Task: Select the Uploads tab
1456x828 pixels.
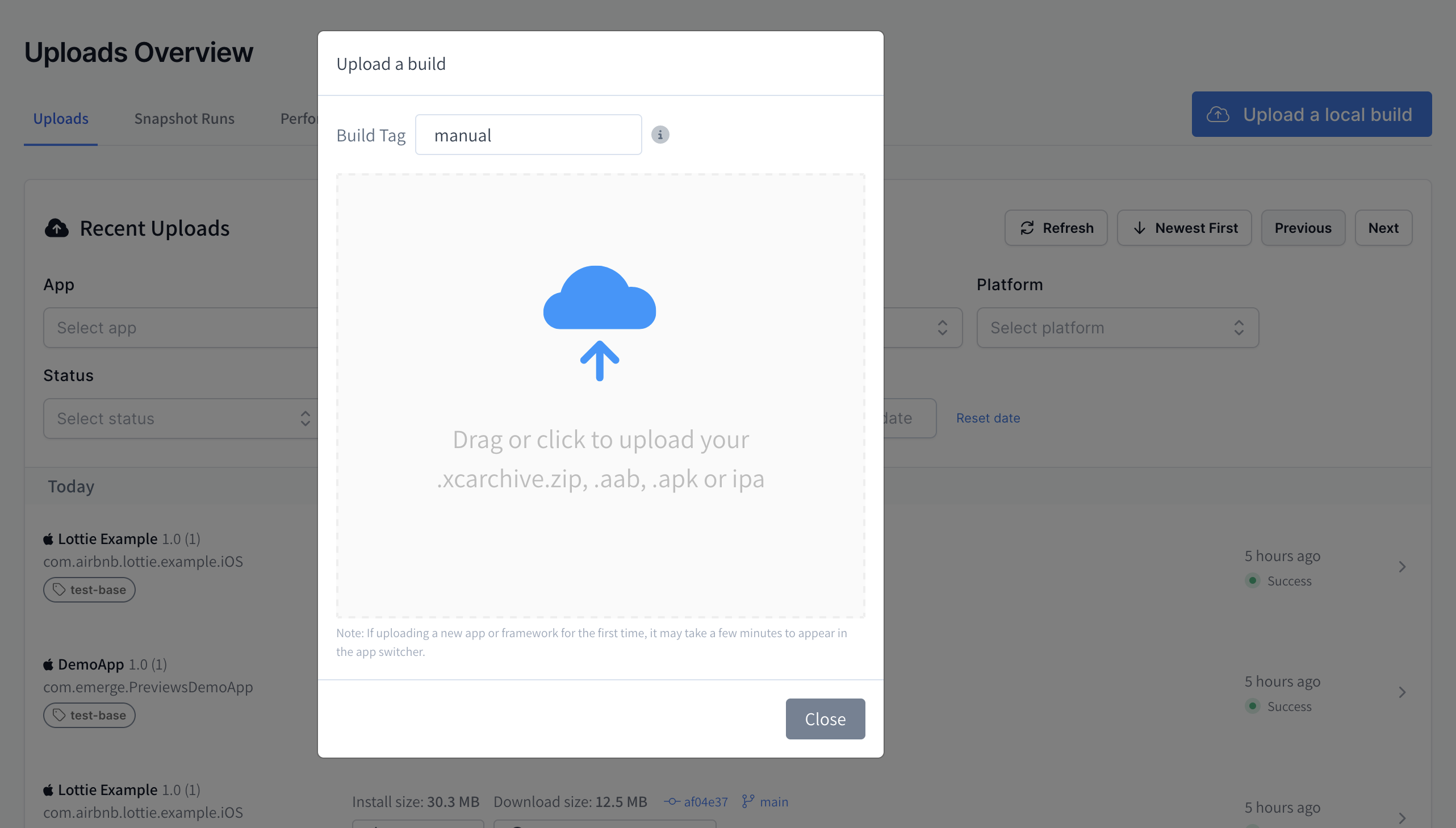Action: pos(61,118)
